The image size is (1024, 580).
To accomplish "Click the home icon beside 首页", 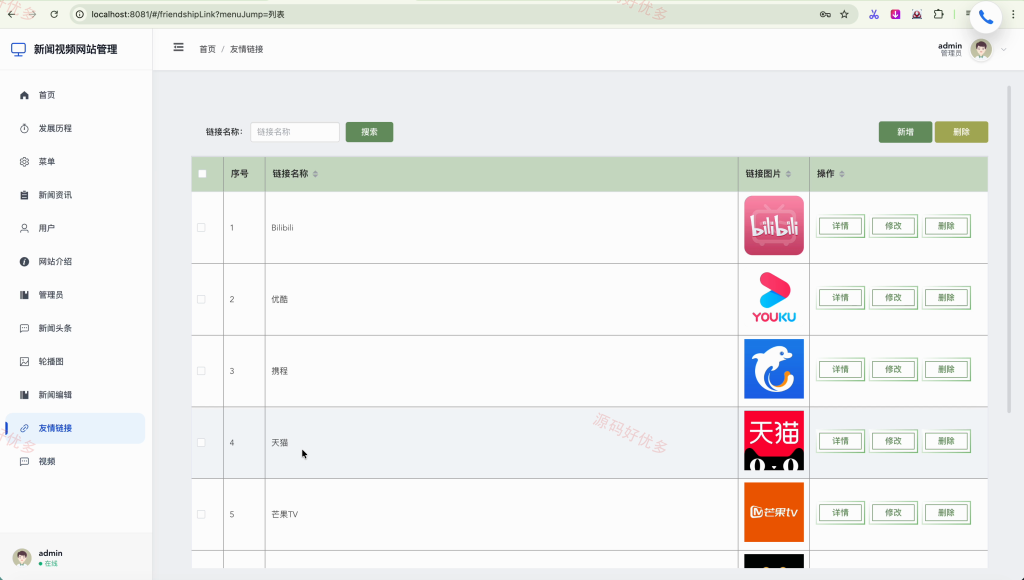I will coord(24,95).
